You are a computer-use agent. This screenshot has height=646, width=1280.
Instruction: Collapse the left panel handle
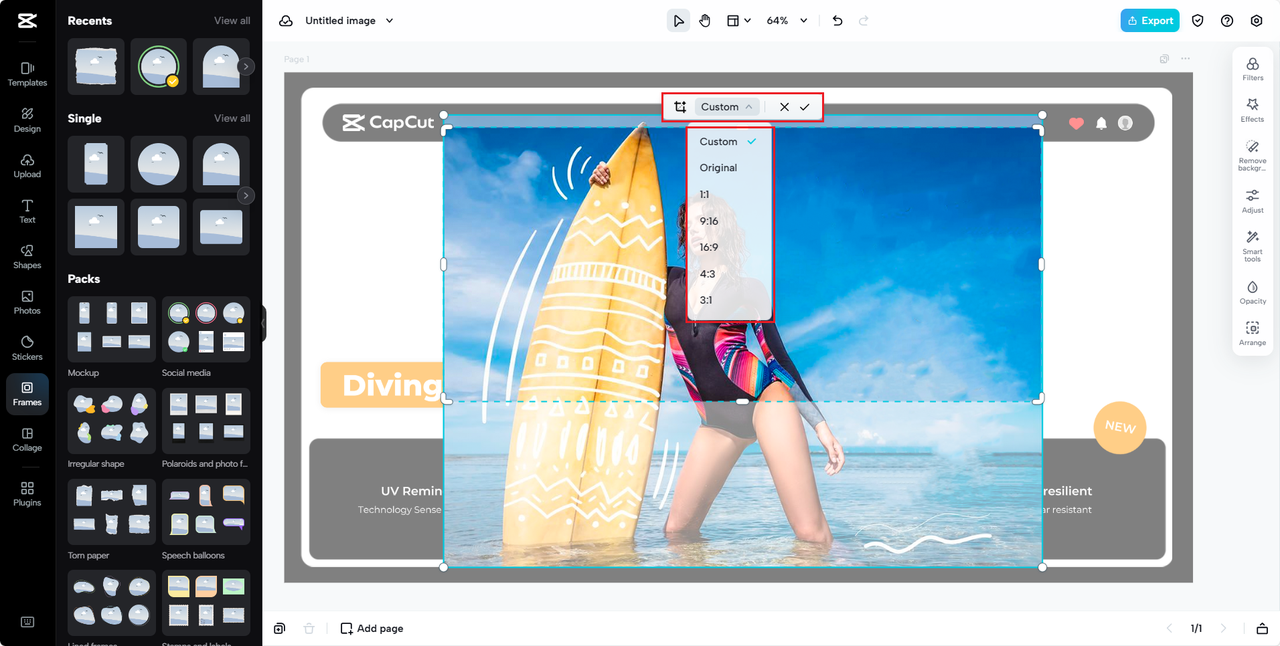pyautogui.click(x=264, y=323)
